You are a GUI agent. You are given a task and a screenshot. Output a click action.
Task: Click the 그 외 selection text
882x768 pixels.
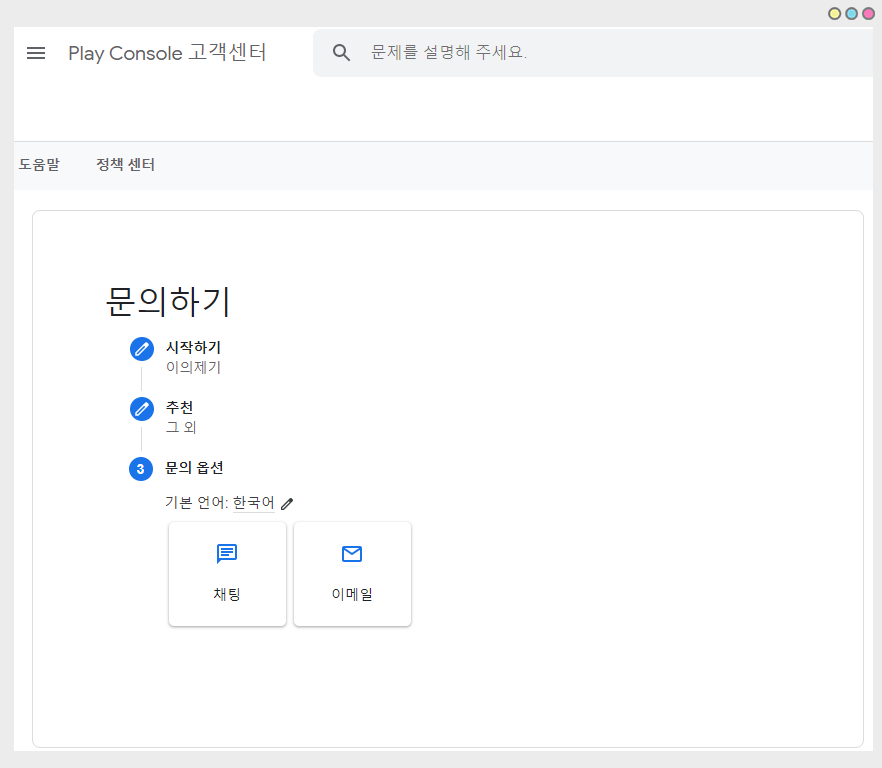181,428
